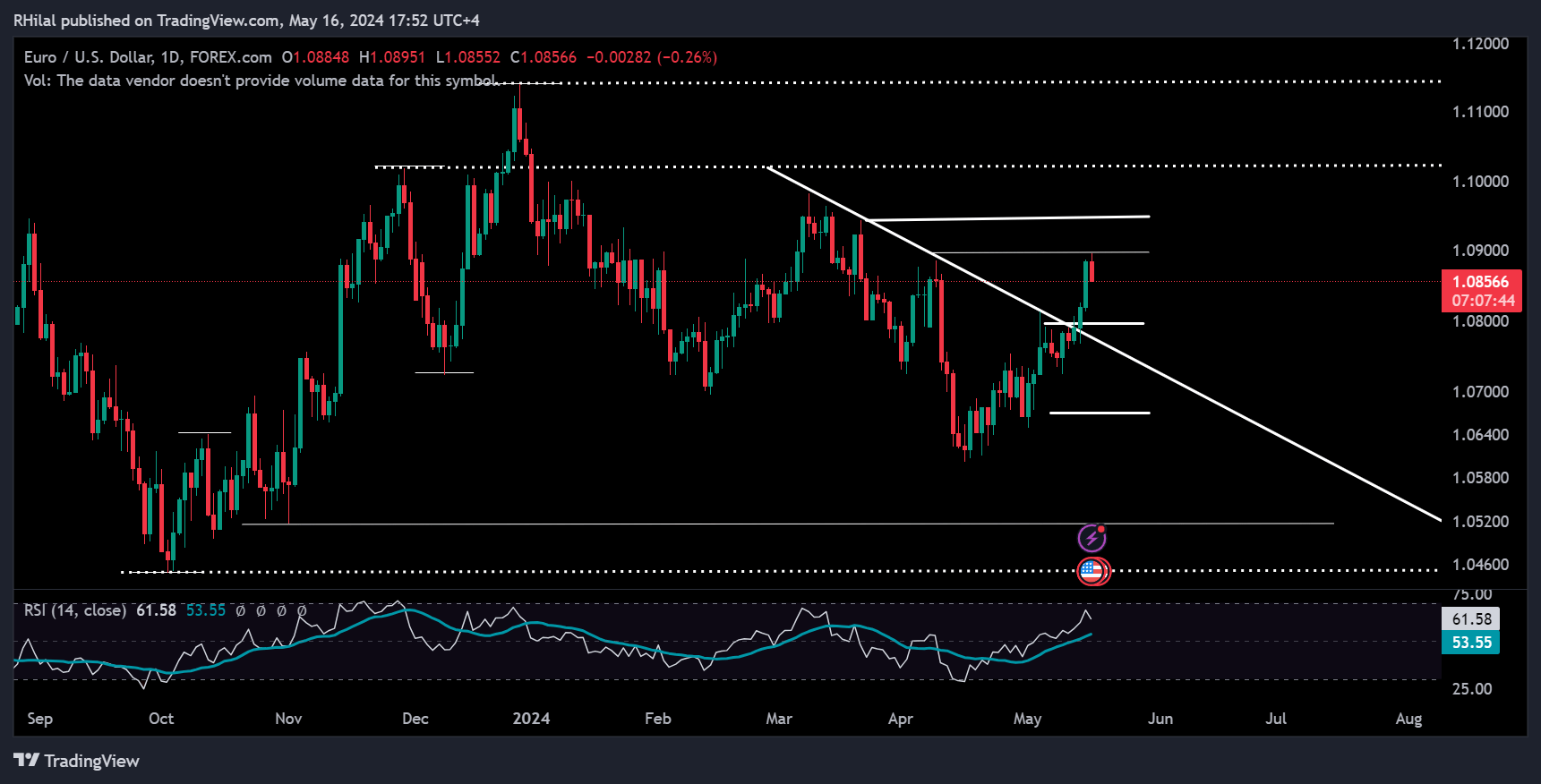
Task: Click the low value L1.08552
Action: coord(468,57)
